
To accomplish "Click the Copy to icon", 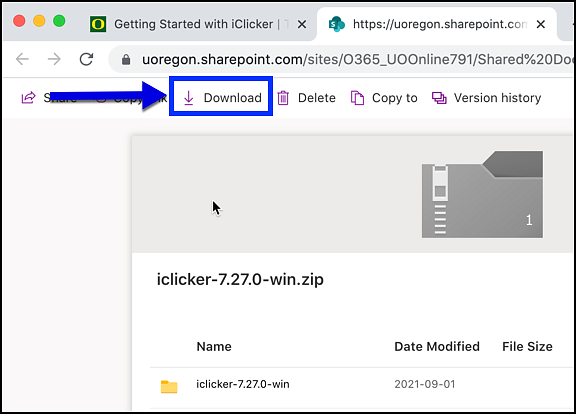I will (357, 98).
